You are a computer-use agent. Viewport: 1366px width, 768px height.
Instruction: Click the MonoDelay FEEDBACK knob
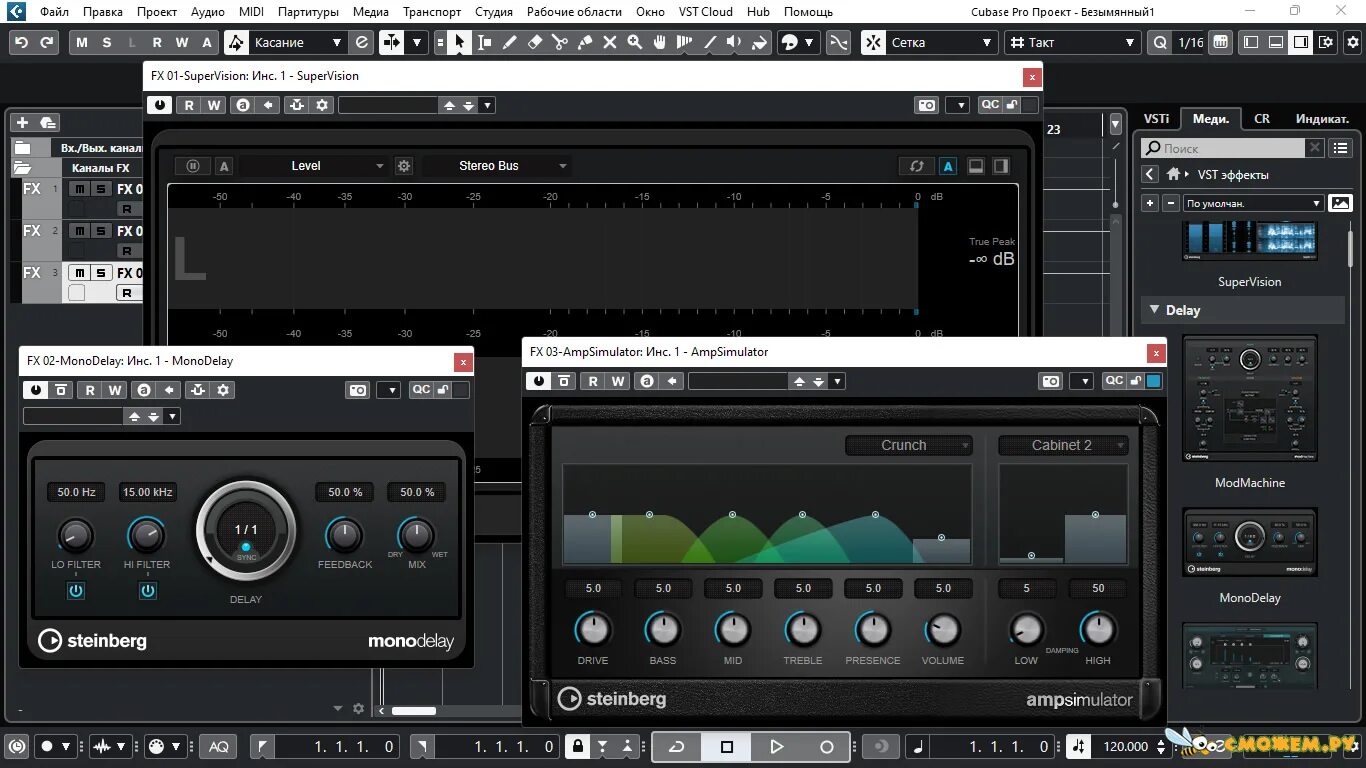(x=344, y=536)
